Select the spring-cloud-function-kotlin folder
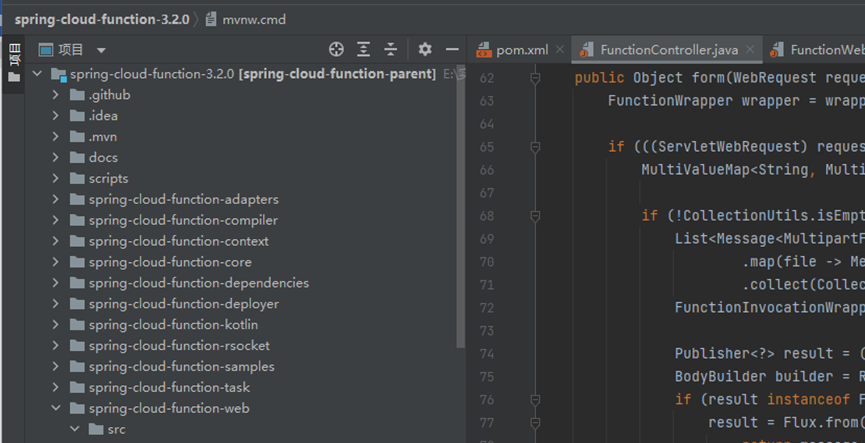Screen dimensions: 865x443 tap(173, 324)
